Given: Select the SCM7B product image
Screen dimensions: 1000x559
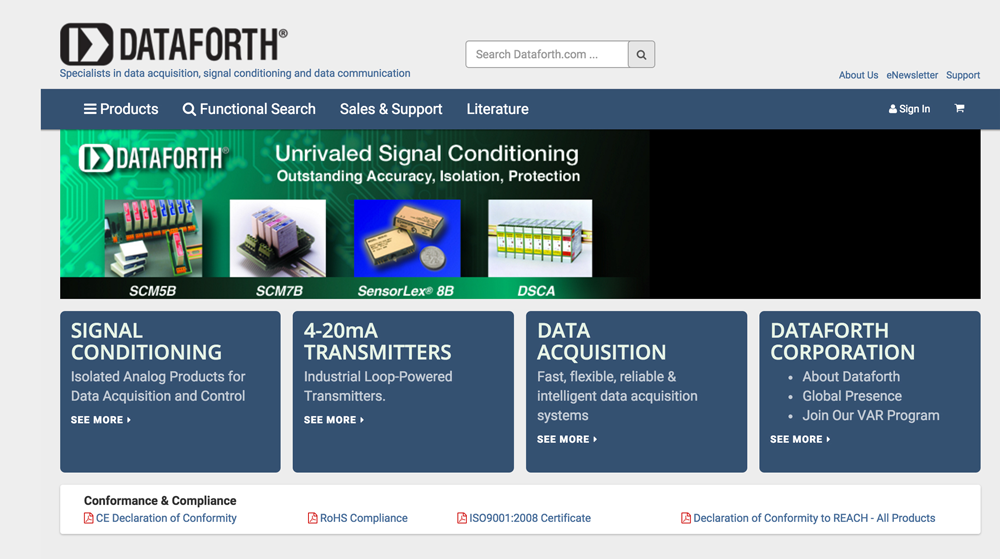Looking at the screenshot, I should [277, 238].
